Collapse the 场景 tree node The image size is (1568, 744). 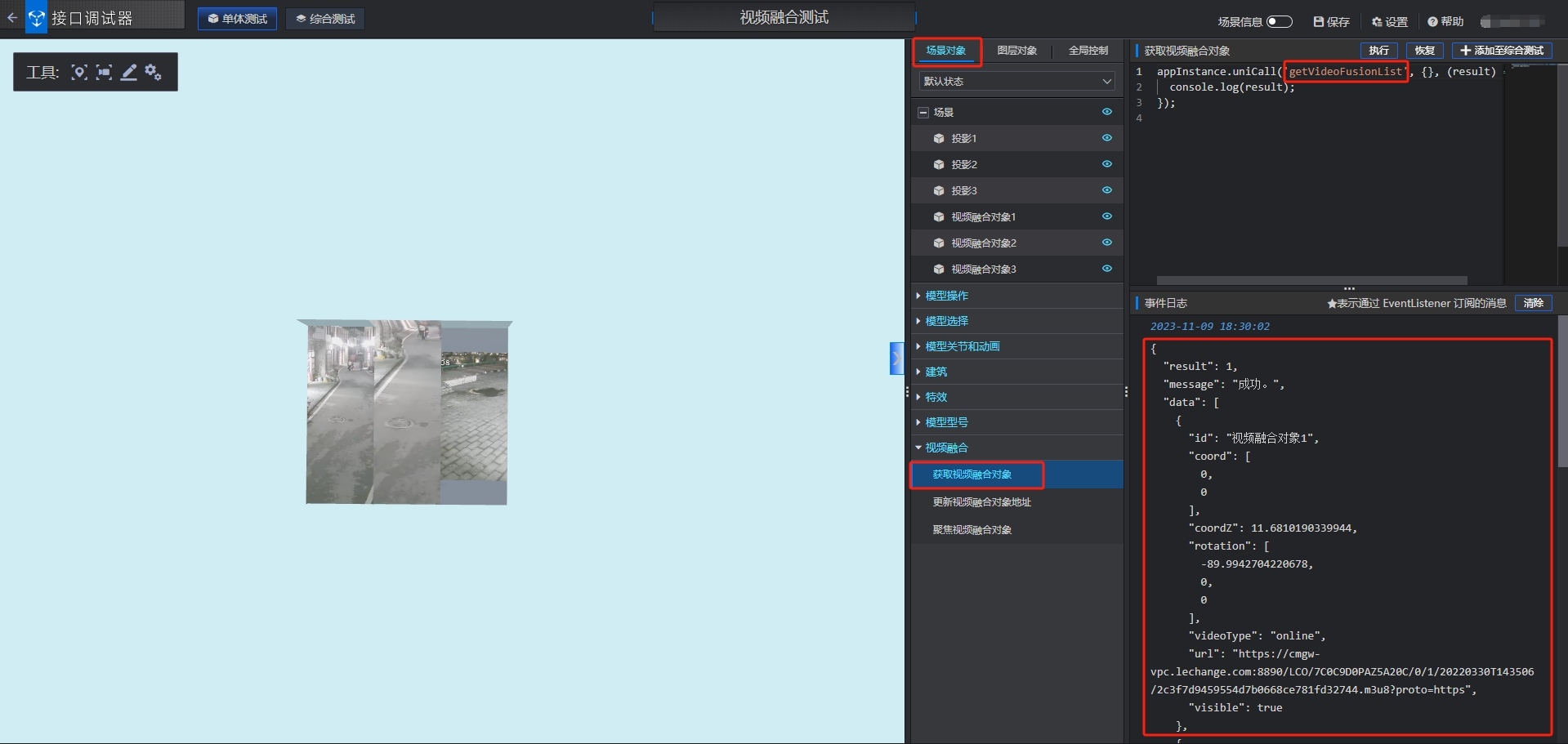pos(922,113)
